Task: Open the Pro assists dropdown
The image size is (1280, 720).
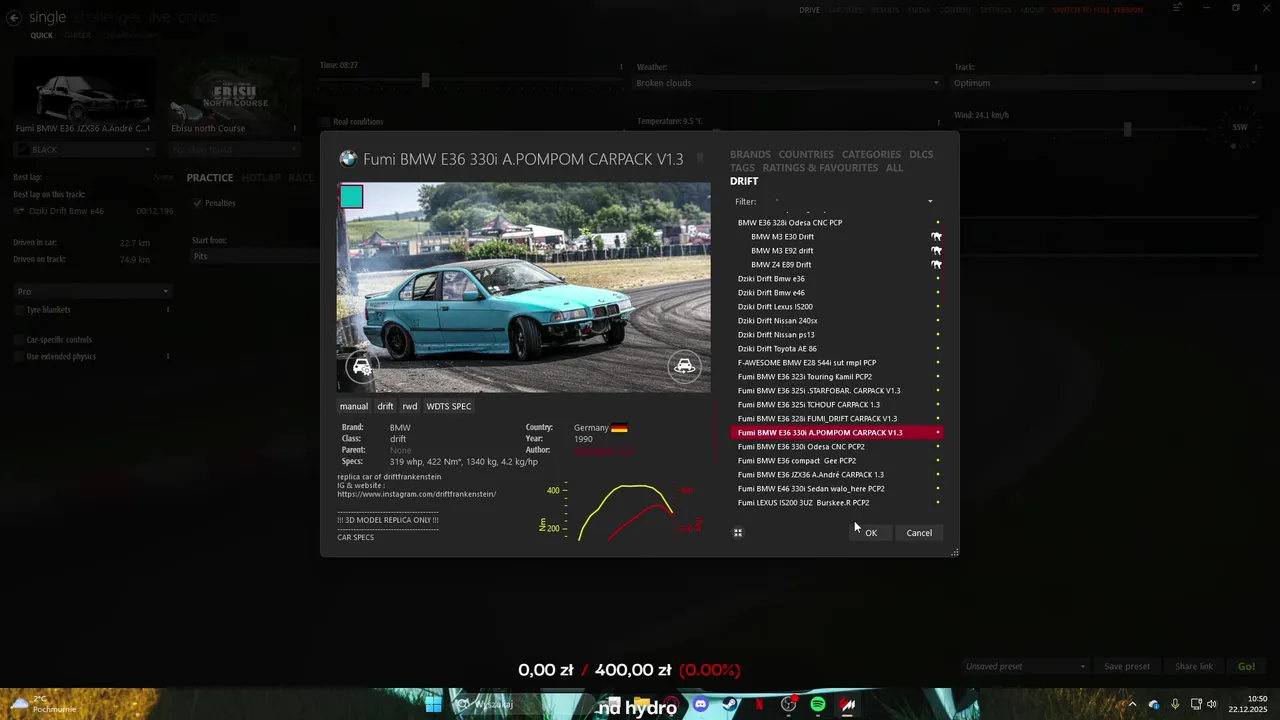Action: [92, 292]
